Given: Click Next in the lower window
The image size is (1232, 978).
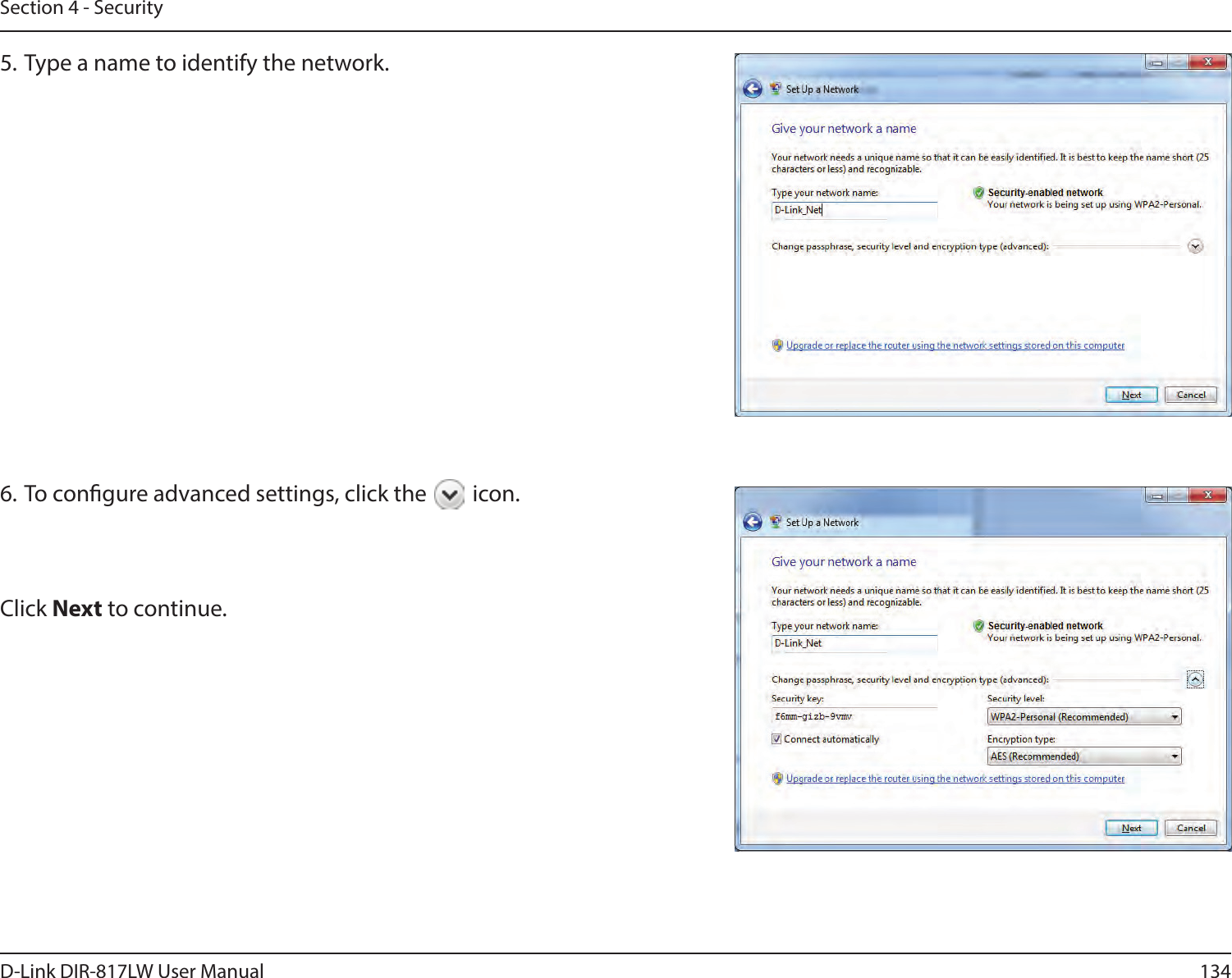Looking at the screenshot, I should (x=1131, y=828).
